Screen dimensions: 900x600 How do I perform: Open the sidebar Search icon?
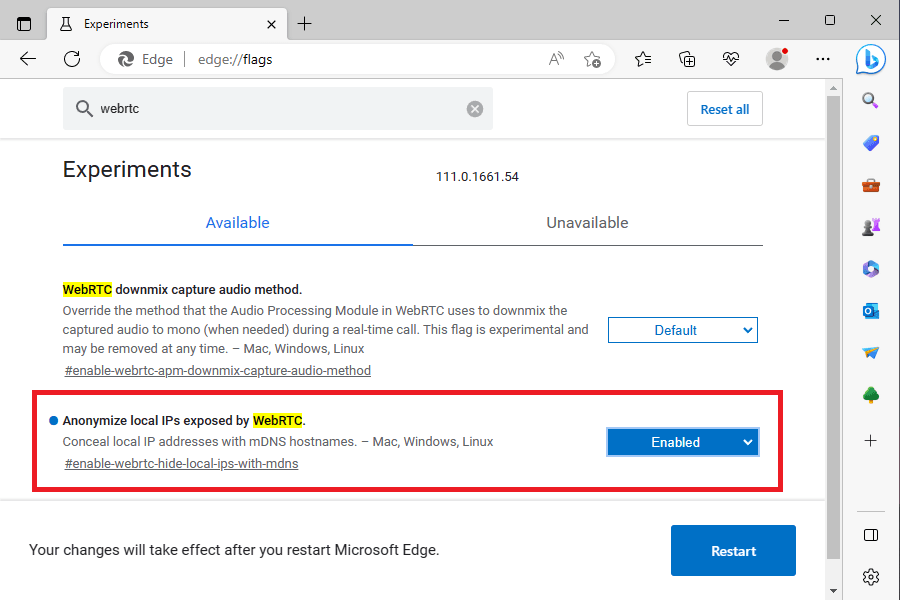pos(871,100)
